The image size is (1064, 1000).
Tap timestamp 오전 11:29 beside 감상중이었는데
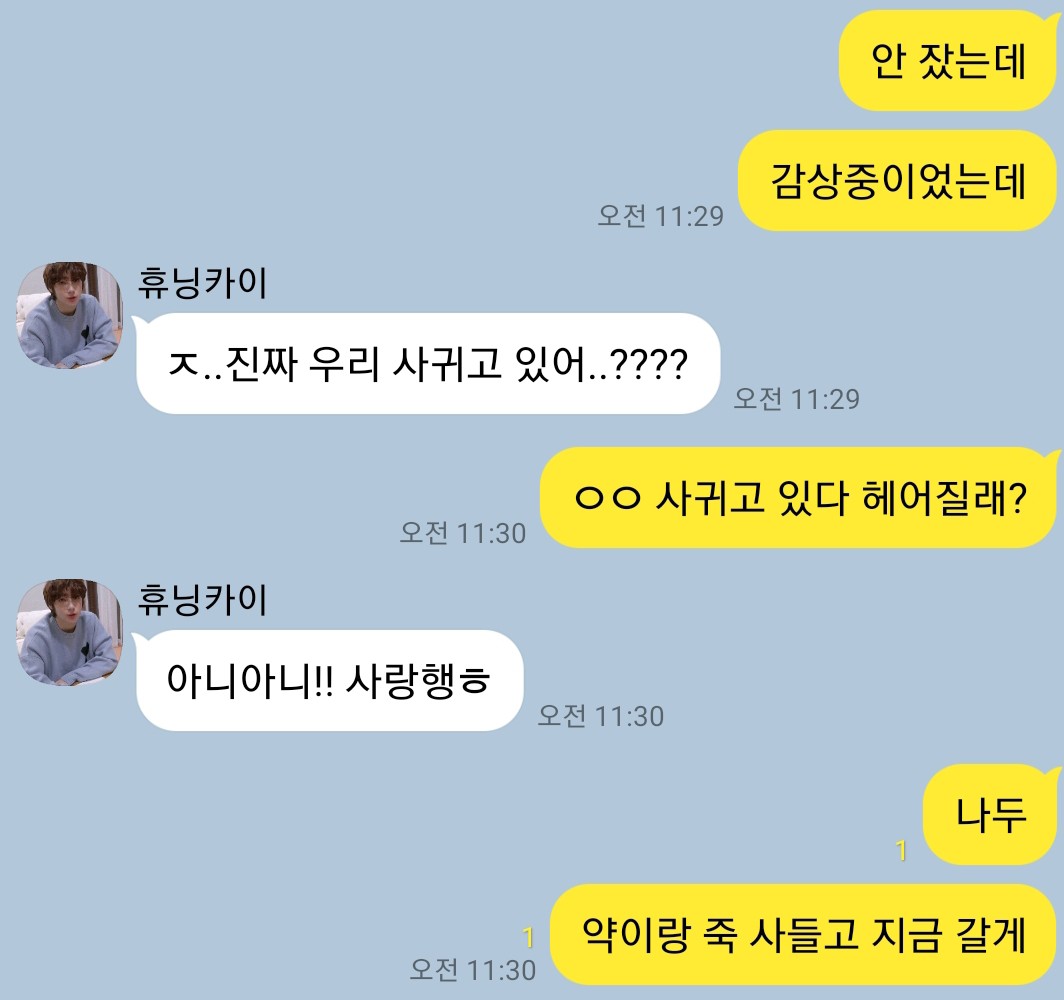(660, 216)
